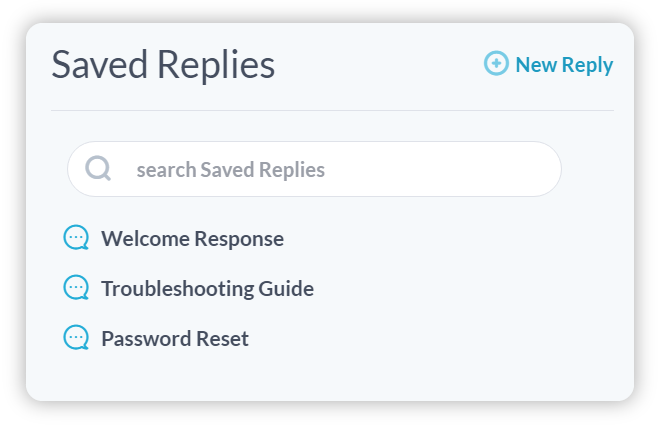Click the word Password in the list
The width and height of the screenshot is (665, 432).
point(146,338)
